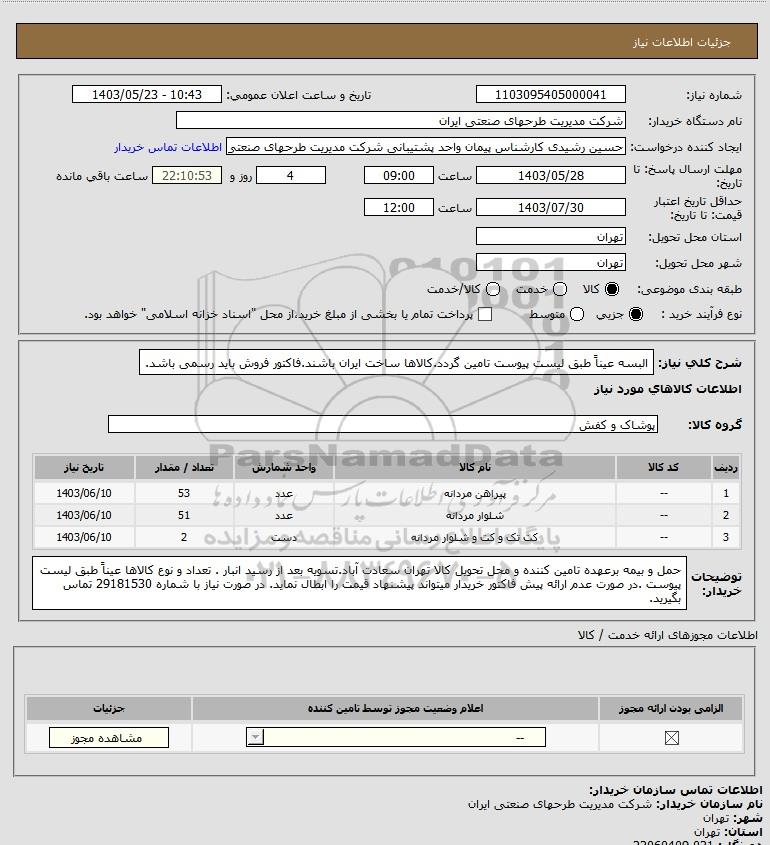Click quantity 51 in row 2
Screen dimensions: 770x845
pyautogui.click(x=184, y=515)
